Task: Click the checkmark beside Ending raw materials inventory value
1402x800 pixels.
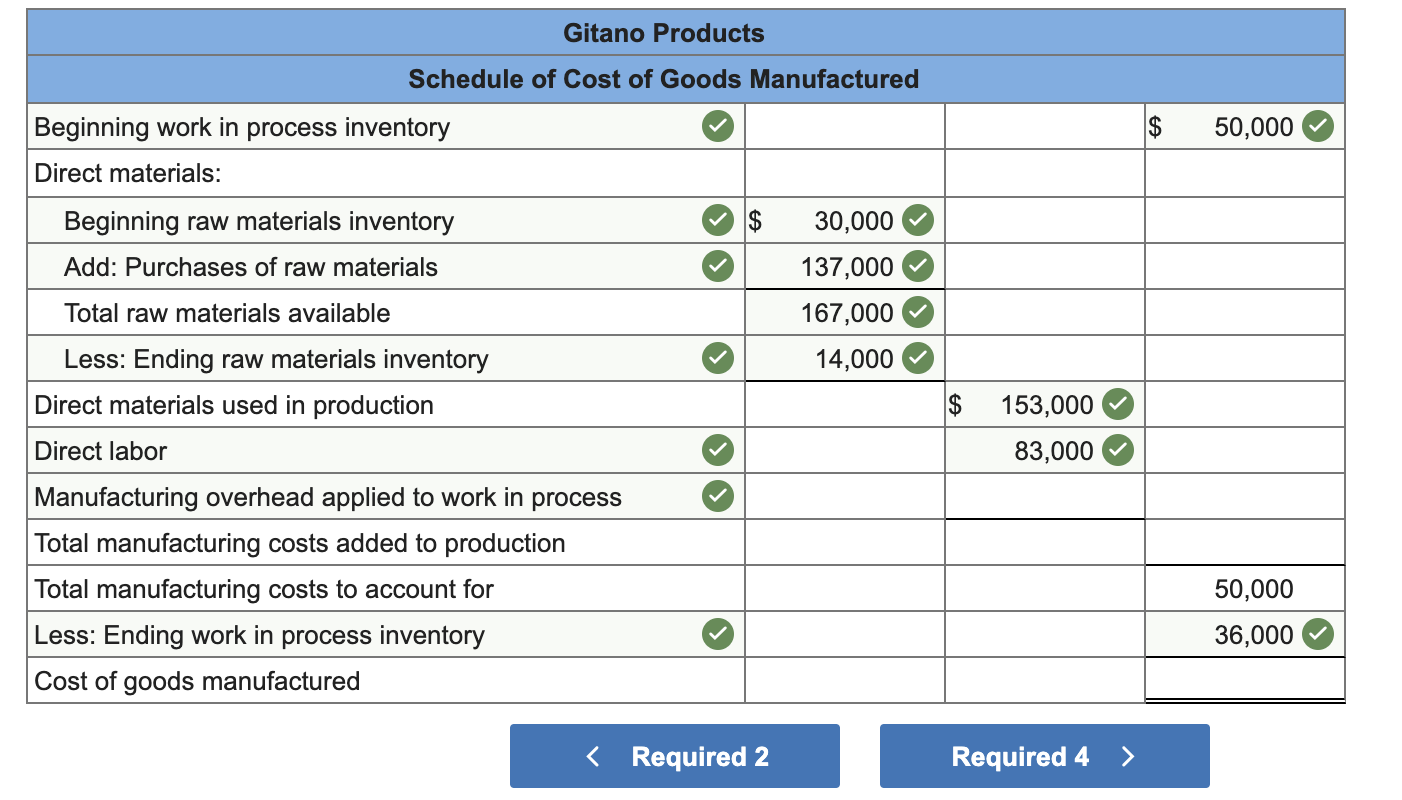Action: [x=917, y=358]
